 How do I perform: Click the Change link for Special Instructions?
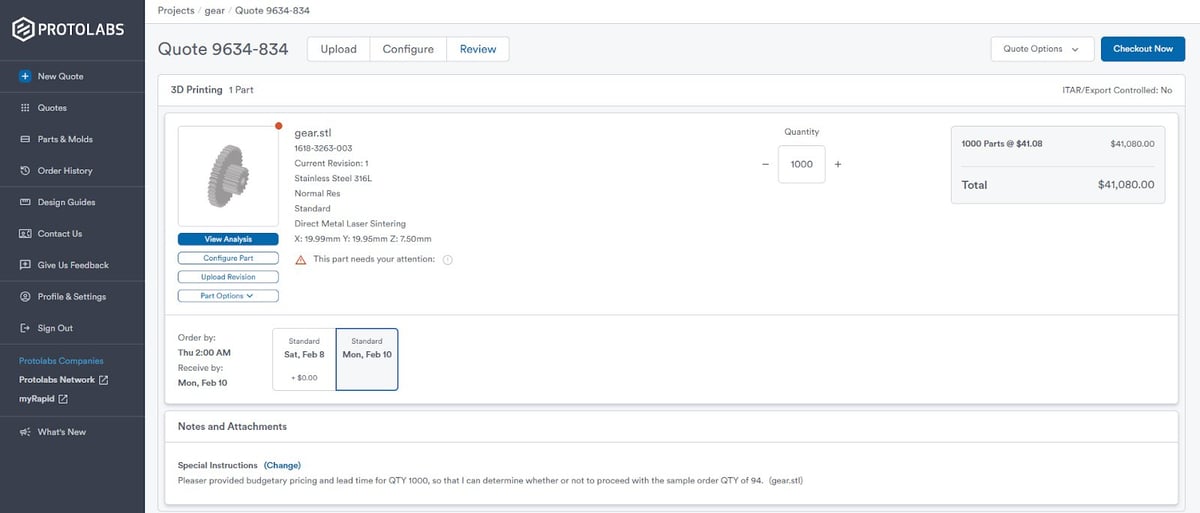tap(282, 465)
